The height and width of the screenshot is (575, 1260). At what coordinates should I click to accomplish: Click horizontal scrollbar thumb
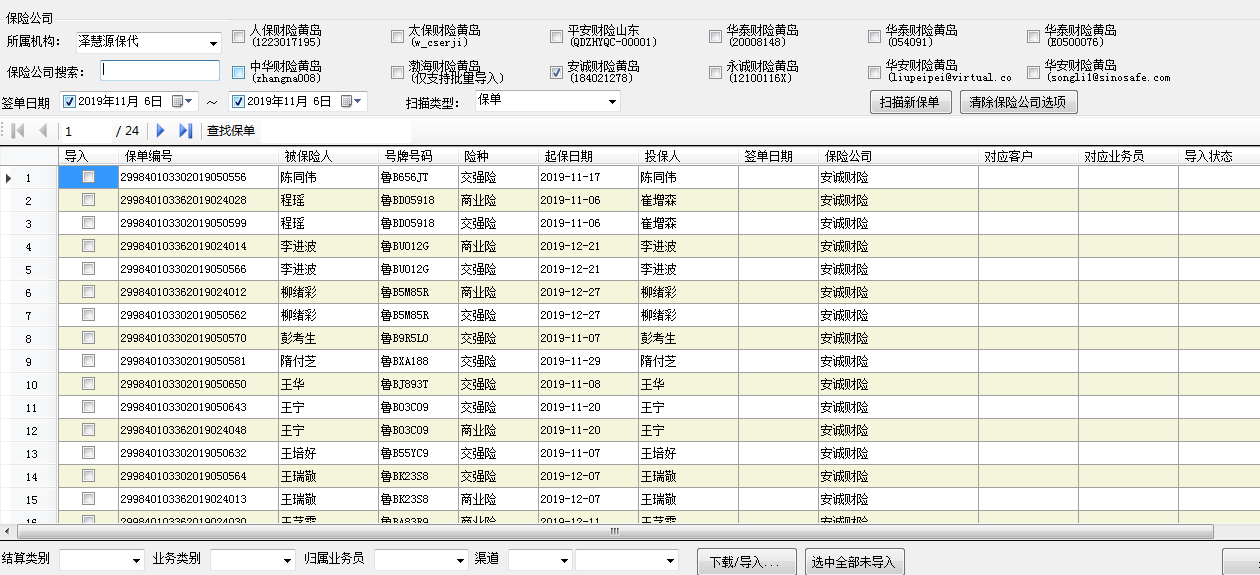click(613, 532)
